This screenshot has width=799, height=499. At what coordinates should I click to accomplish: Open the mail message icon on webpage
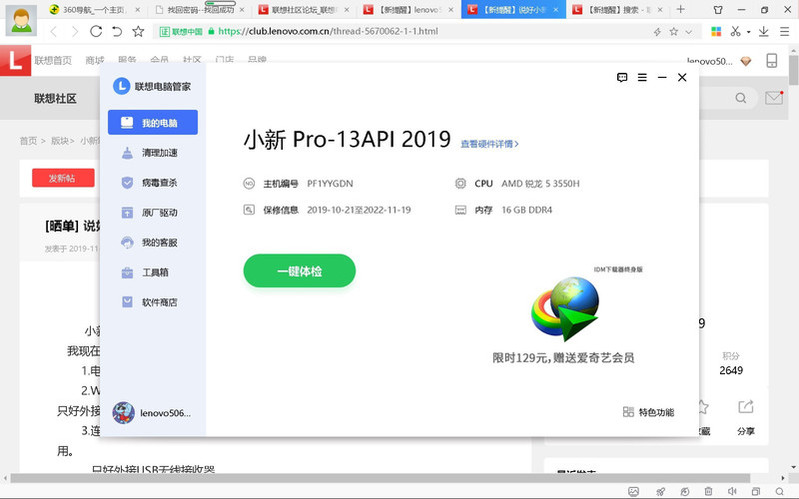point(774,97)
